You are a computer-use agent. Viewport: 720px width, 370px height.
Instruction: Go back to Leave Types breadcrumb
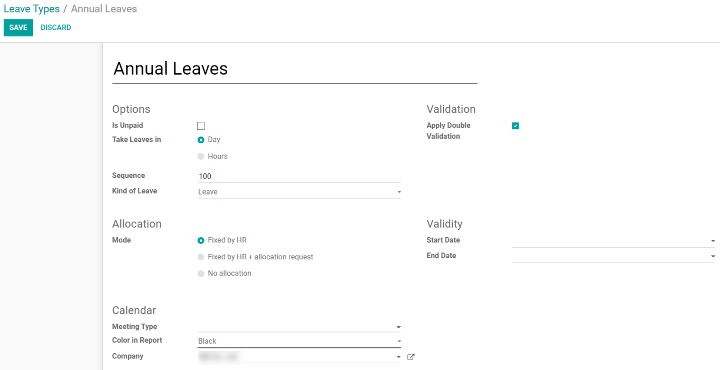(x=32, y=9)
